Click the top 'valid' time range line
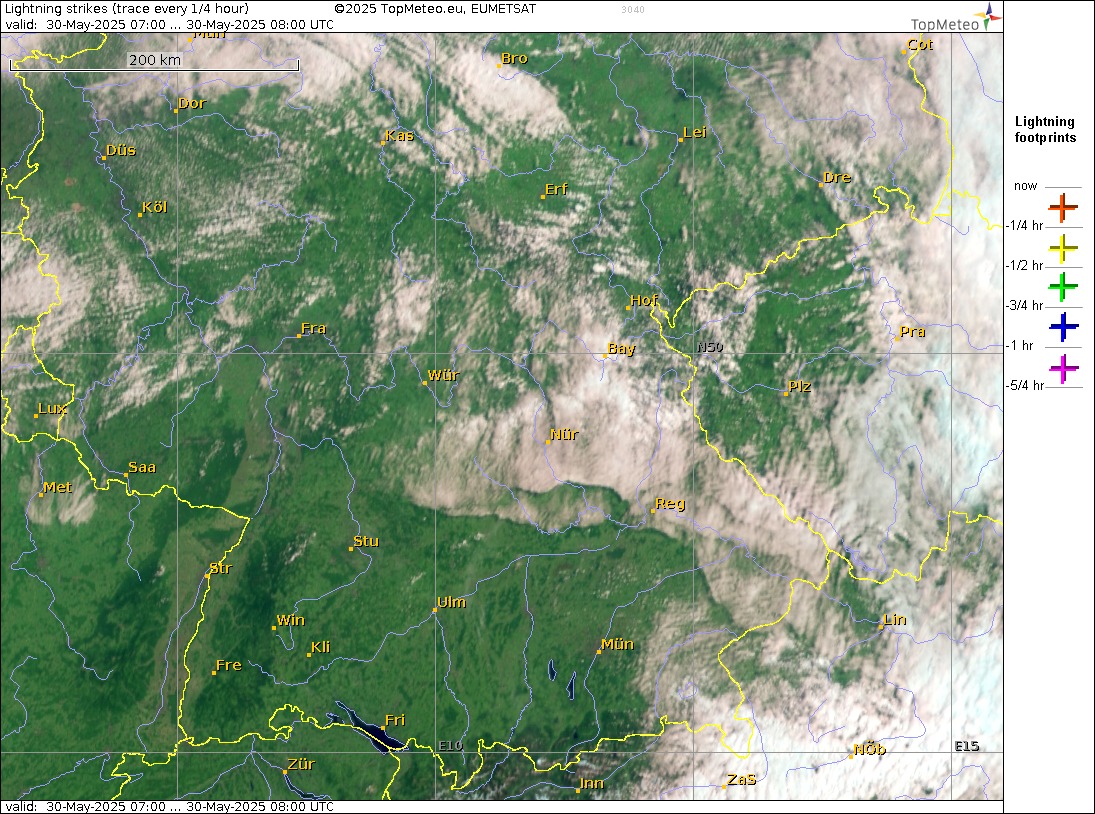Viewport: 1095px width, 814px height. point(169,24)
